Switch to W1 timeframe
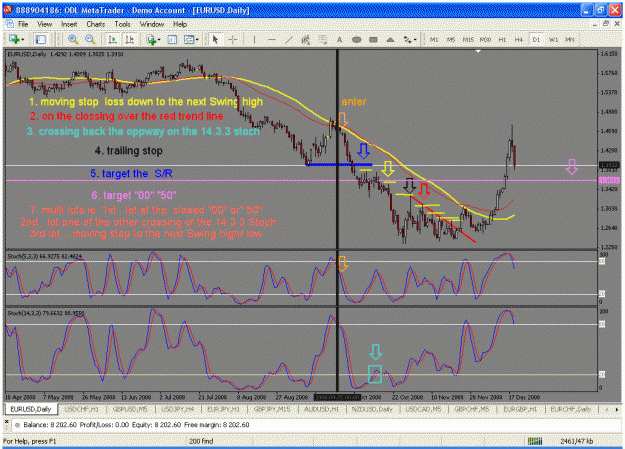625x449 pixels. [553, 39]
